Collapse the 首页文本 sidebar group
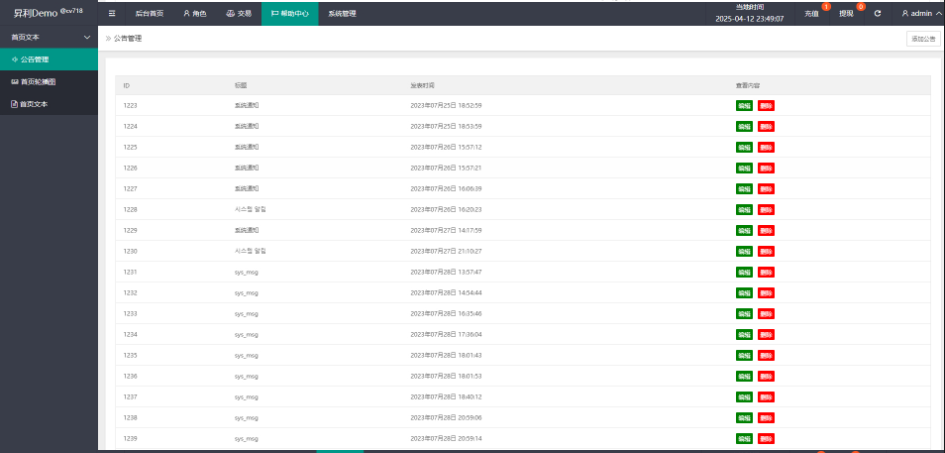Screen dimensions: 945x453 click(49, 37)
